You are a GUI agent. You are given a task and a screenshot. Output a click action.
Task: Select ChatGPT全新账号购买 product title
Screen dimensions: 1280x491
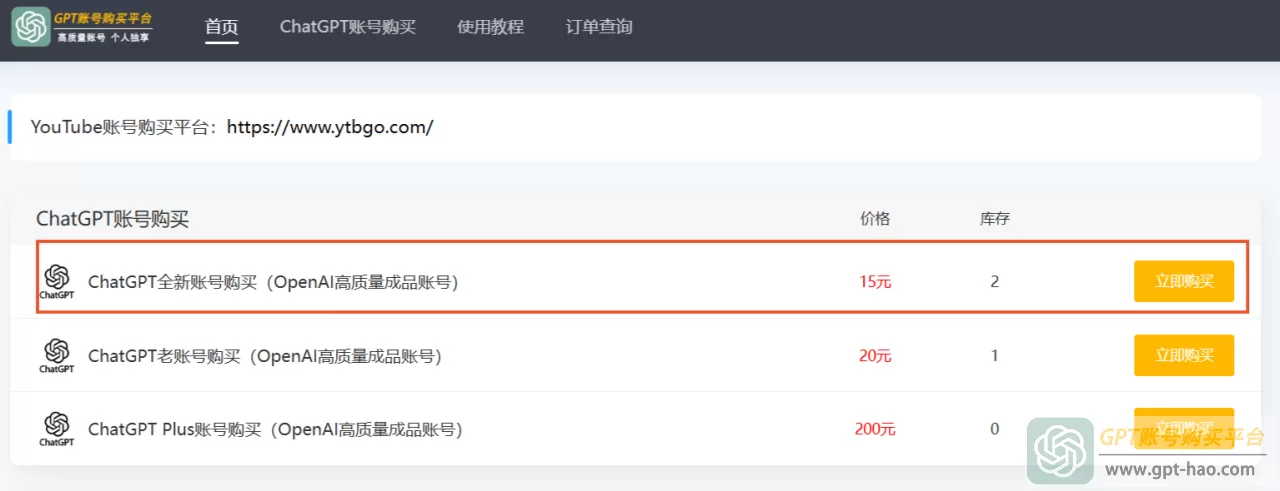coord(273,282)
